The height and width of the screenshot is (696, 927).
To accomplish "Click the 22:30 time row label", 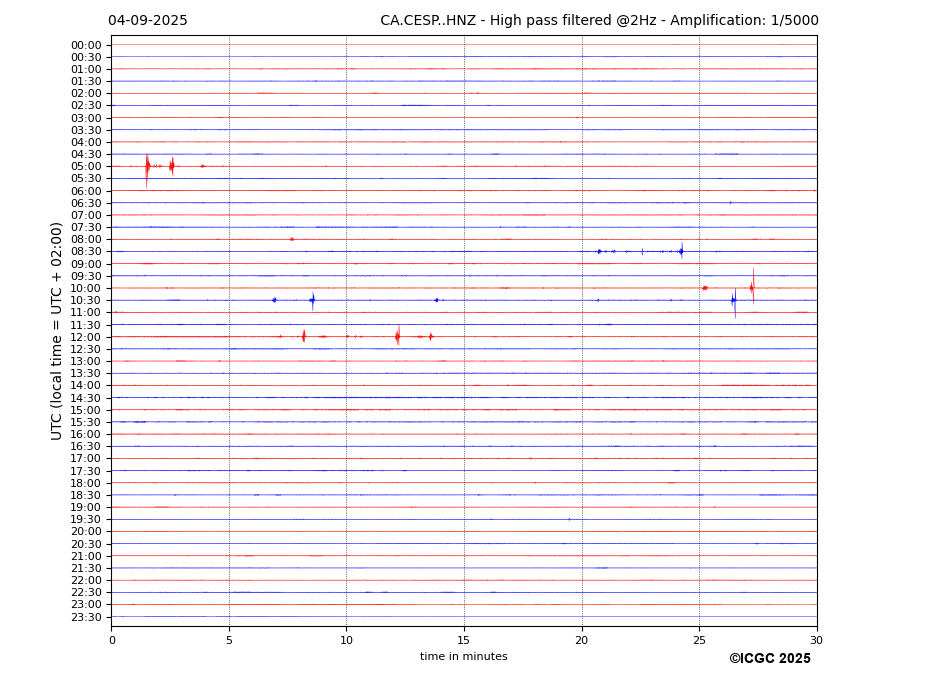I will click(86, 593).
